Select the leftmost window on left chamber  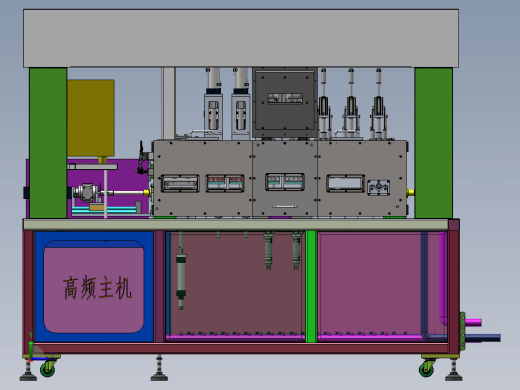tap(180, 183)
